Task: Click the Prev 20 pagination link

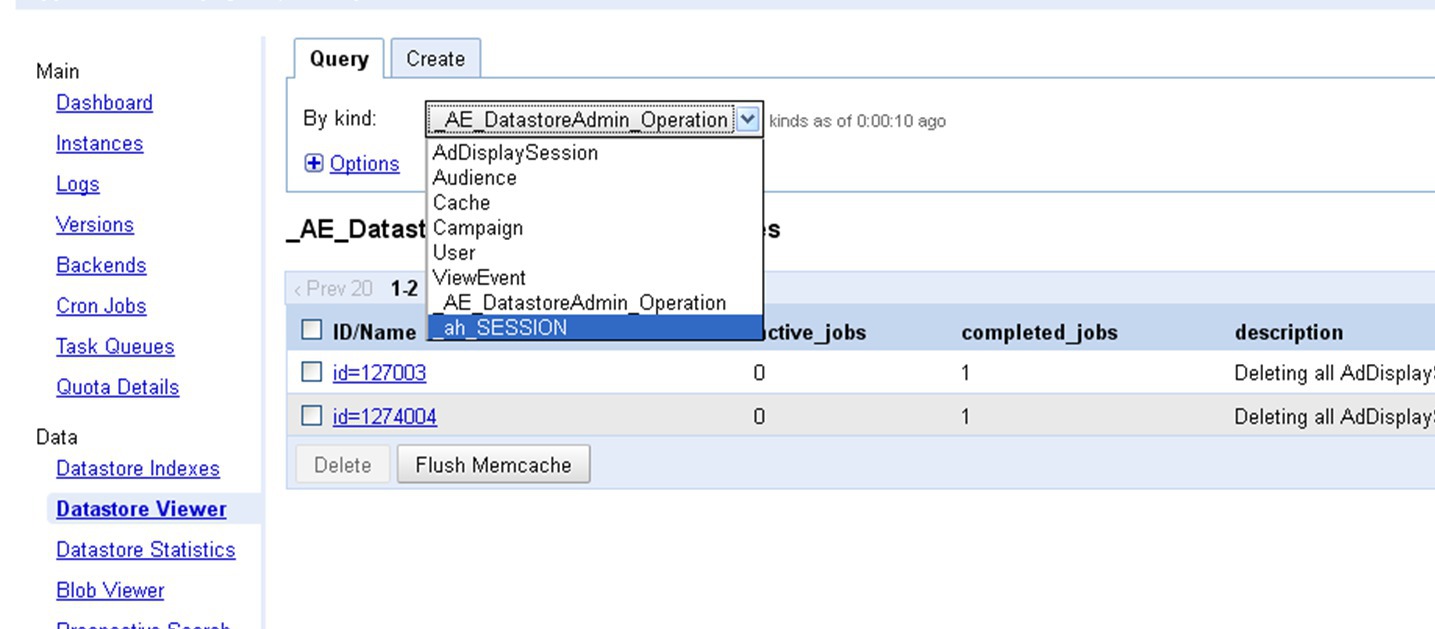Action: [334, 289]
